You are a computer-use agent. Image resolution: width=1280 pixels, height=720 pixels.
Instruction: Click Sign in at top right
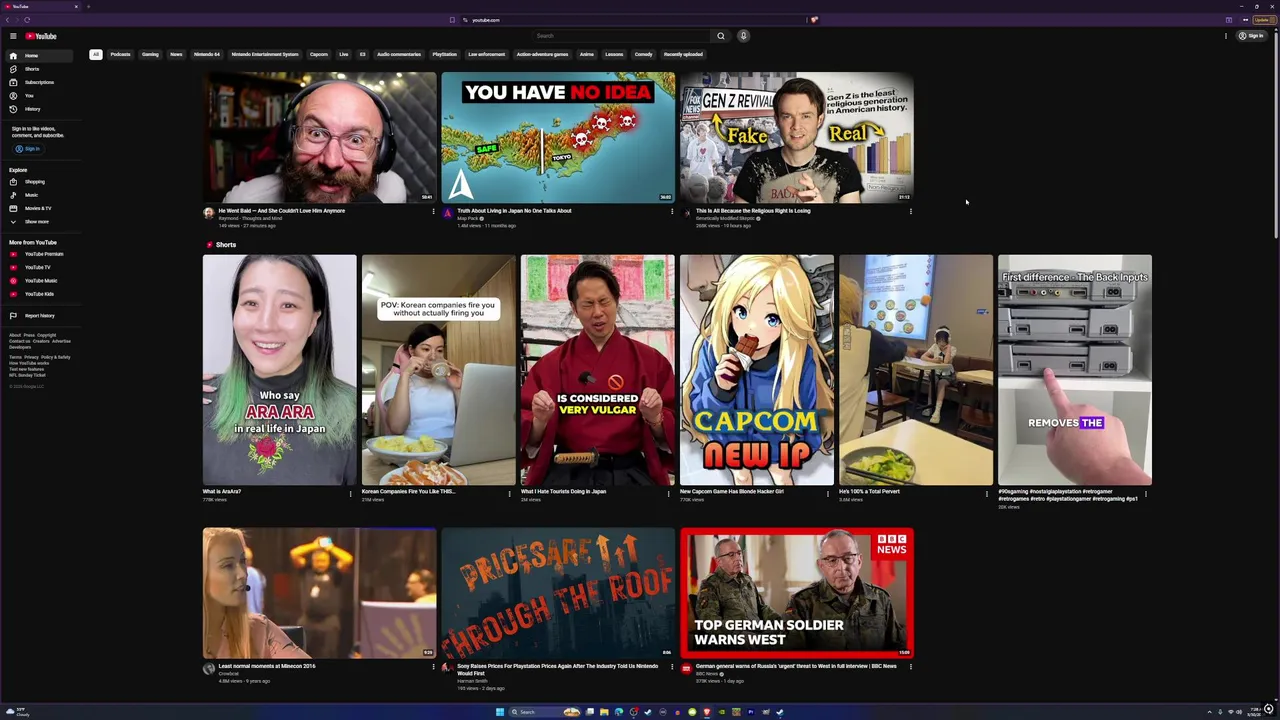[1251, 36]
